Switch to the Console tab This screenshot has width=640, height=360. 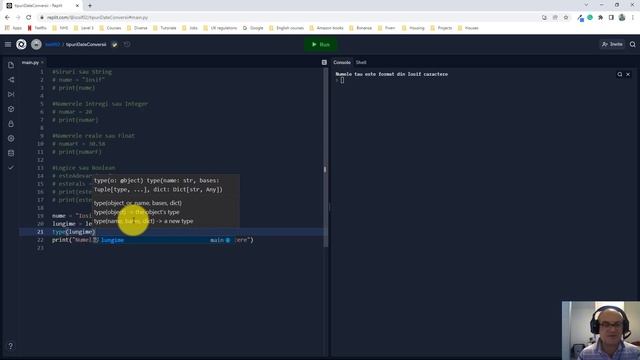342,62
